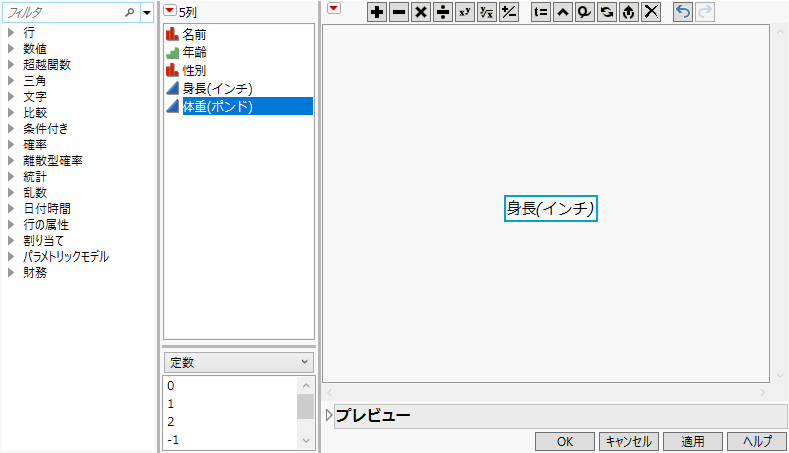789x453 pixels.
Task: Expand the 文字 function category
Action: (x=11, y=97)
